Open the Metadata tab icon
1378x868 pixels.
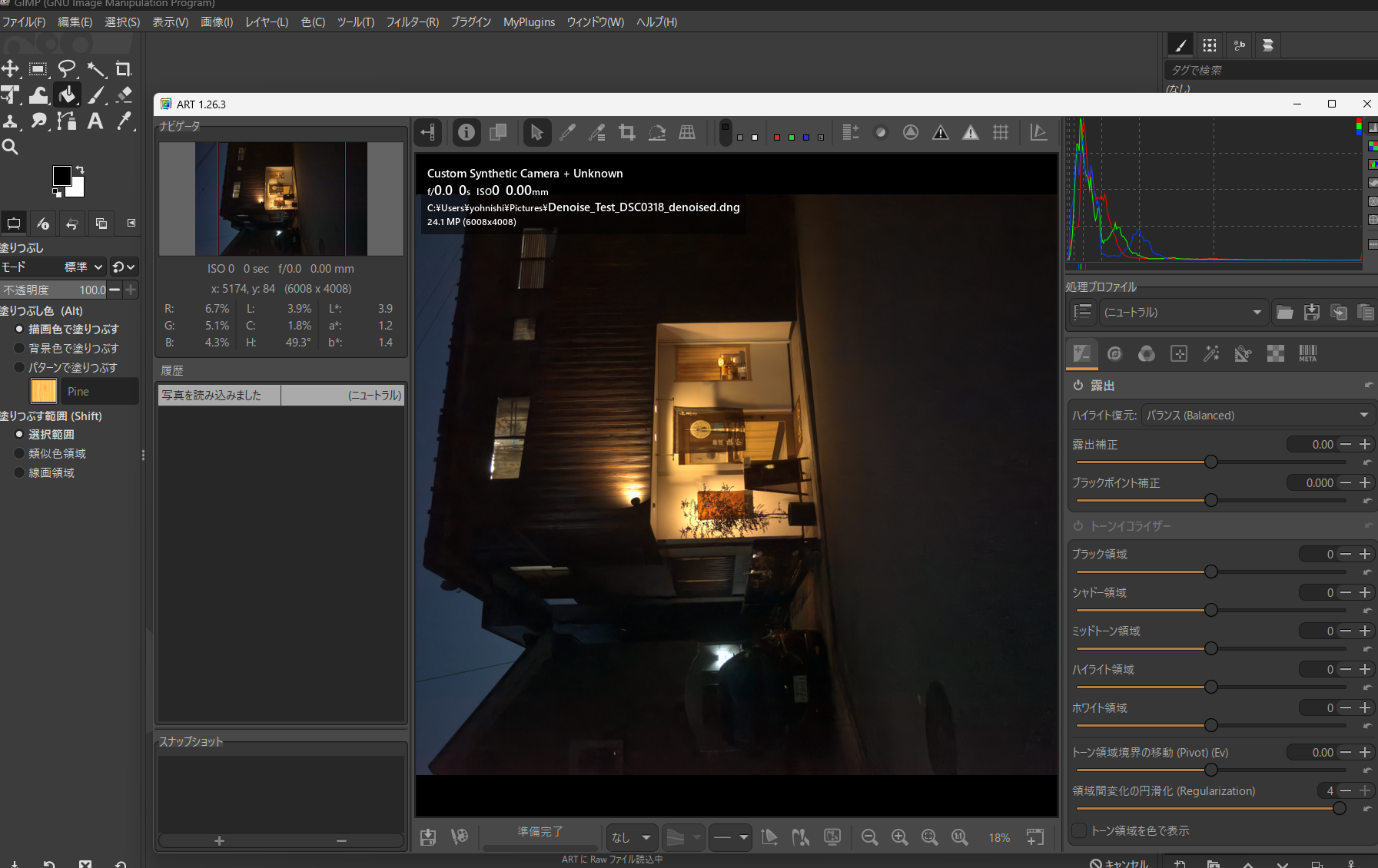tap(1308, 353)
